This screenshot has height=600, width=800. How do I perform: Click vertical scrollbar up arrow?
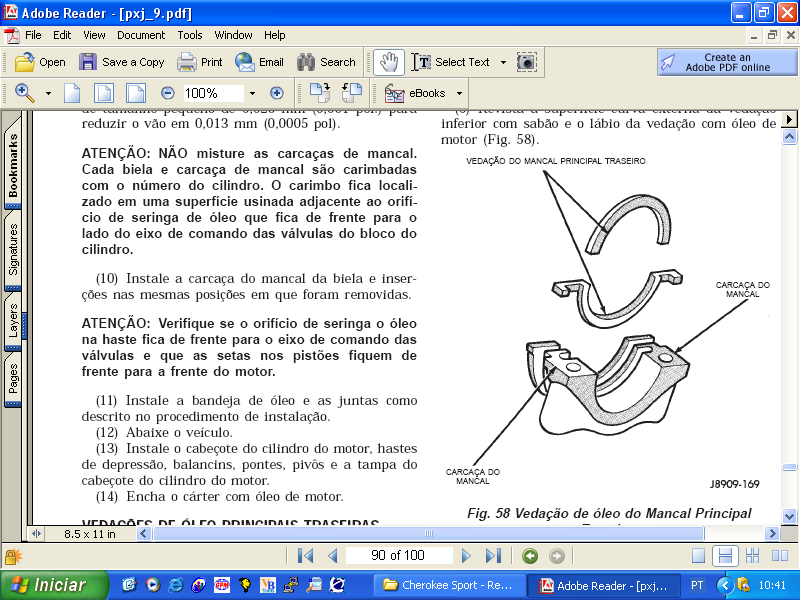coord(789,137)
